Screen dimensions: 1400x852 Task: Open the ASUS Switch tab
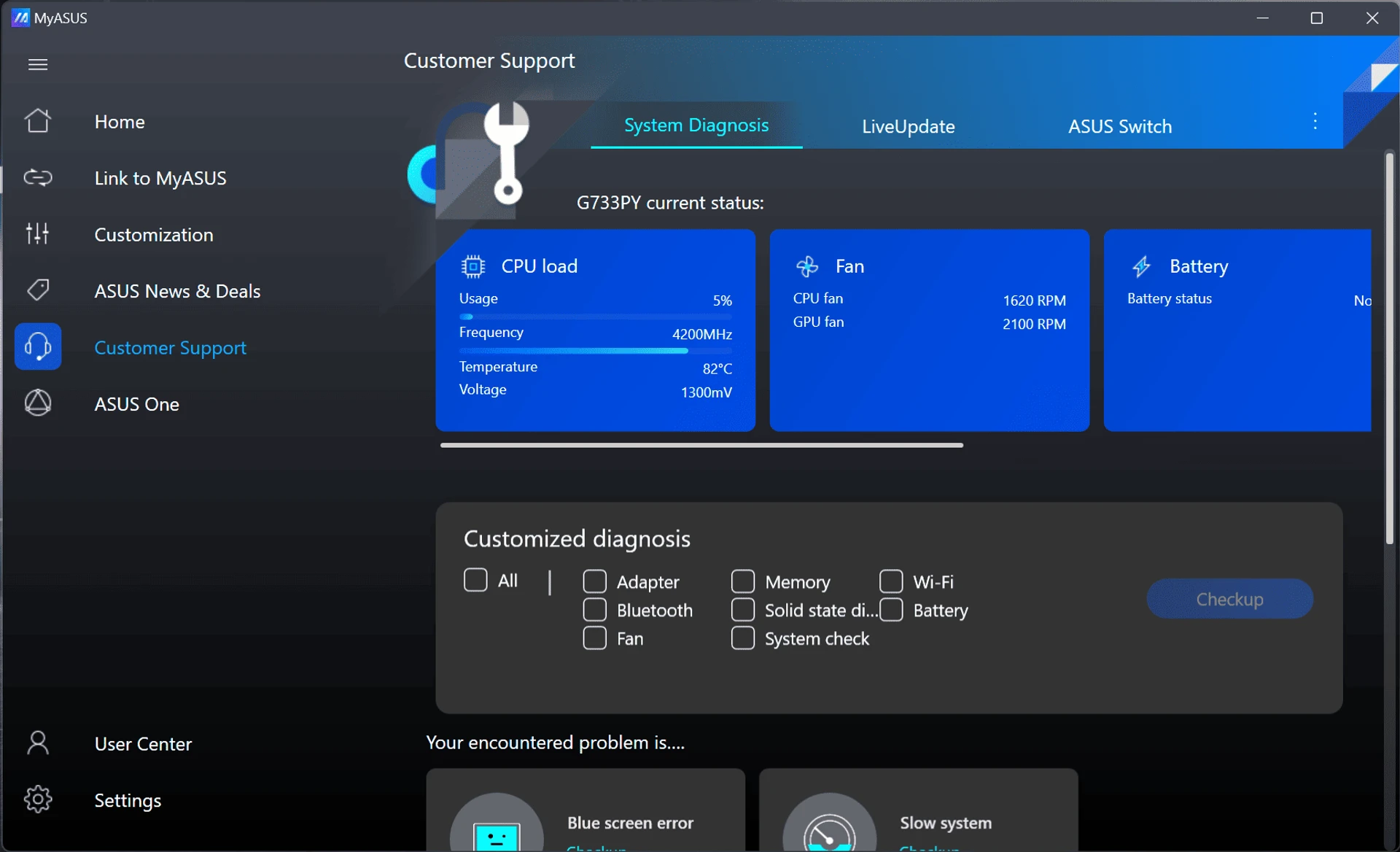point(1120,126)
